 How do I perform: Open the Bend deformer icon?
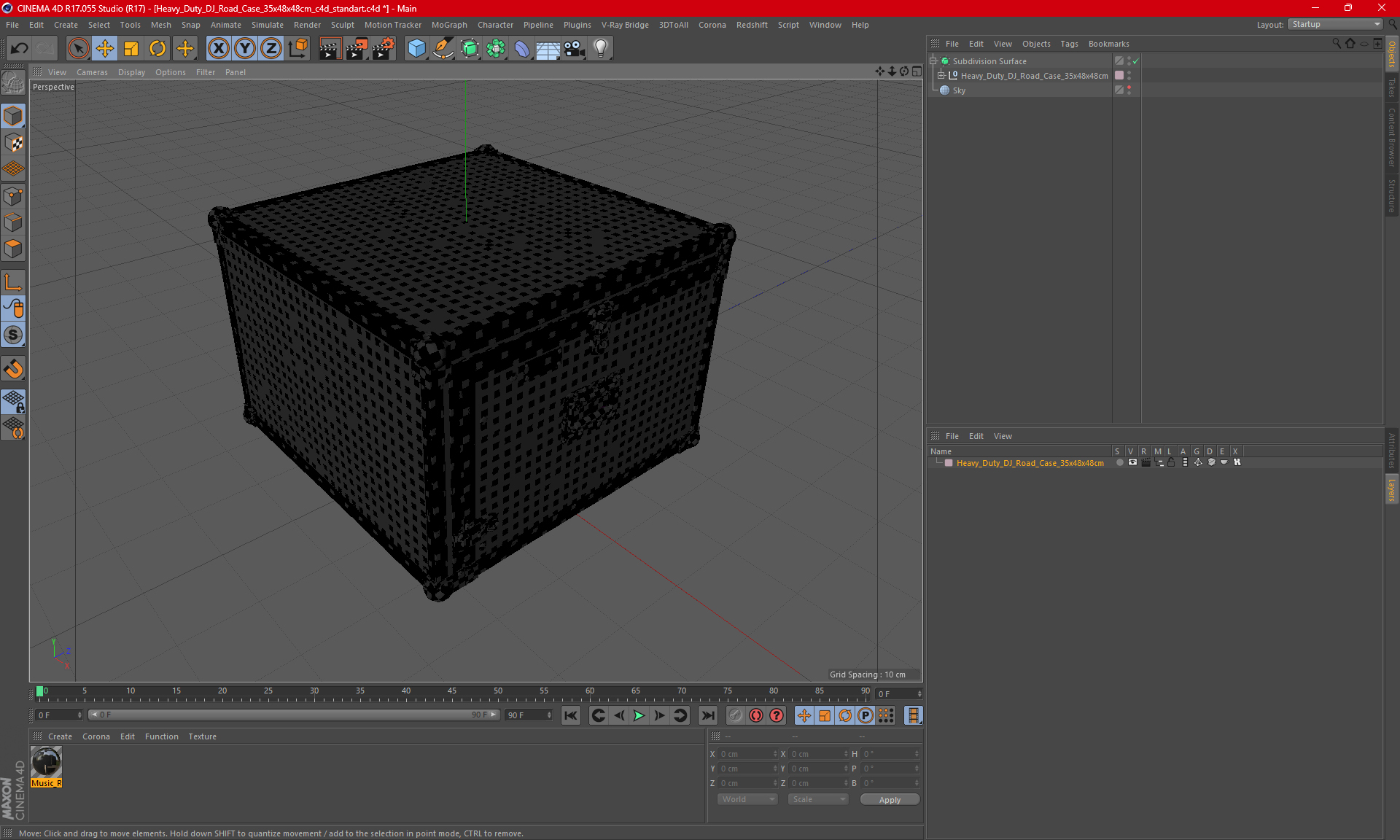522,49
